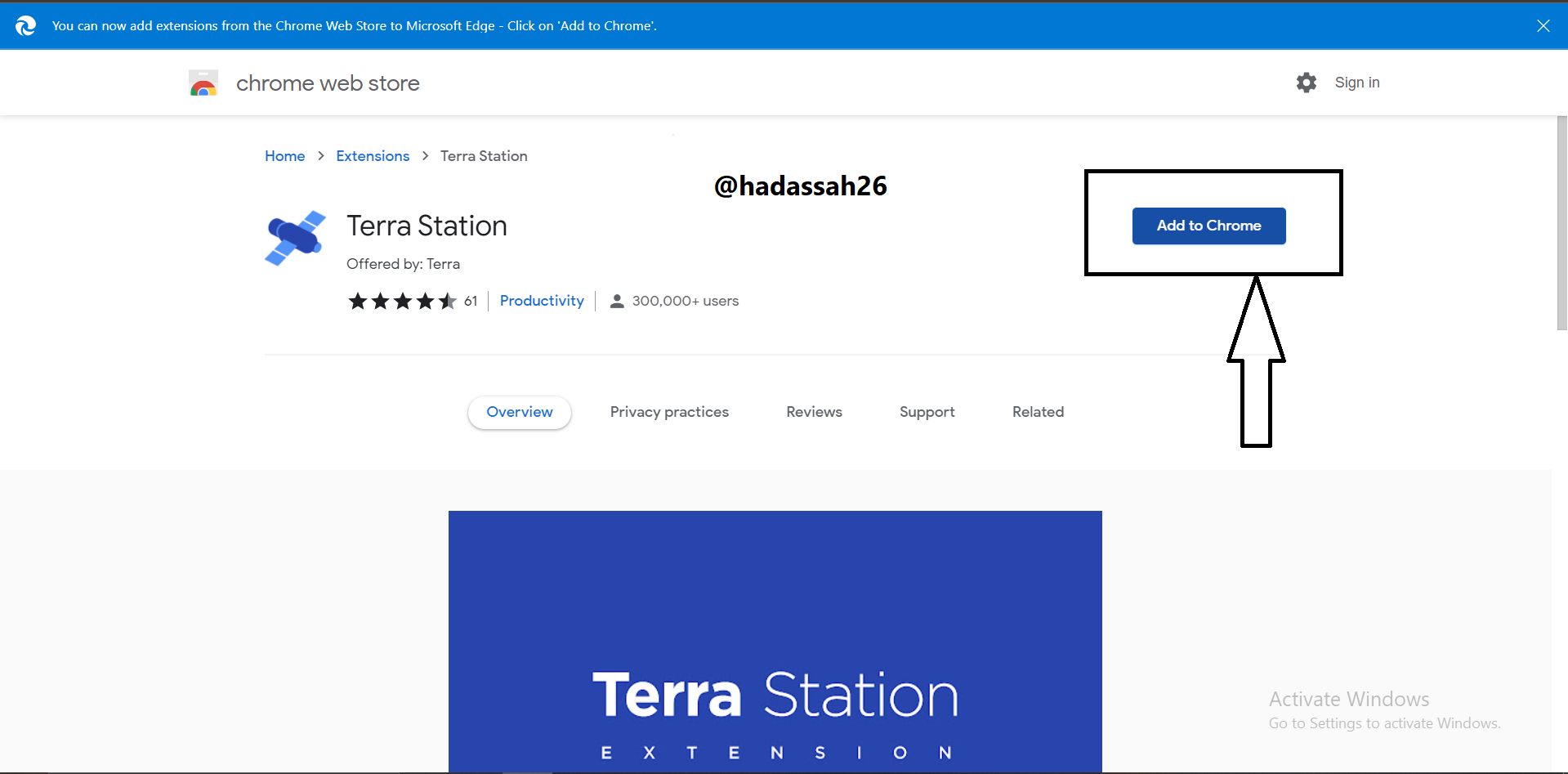Viewport: 1568px width, 774px height.
Task: Click the 61 ratings count
Action: (471, 301)
